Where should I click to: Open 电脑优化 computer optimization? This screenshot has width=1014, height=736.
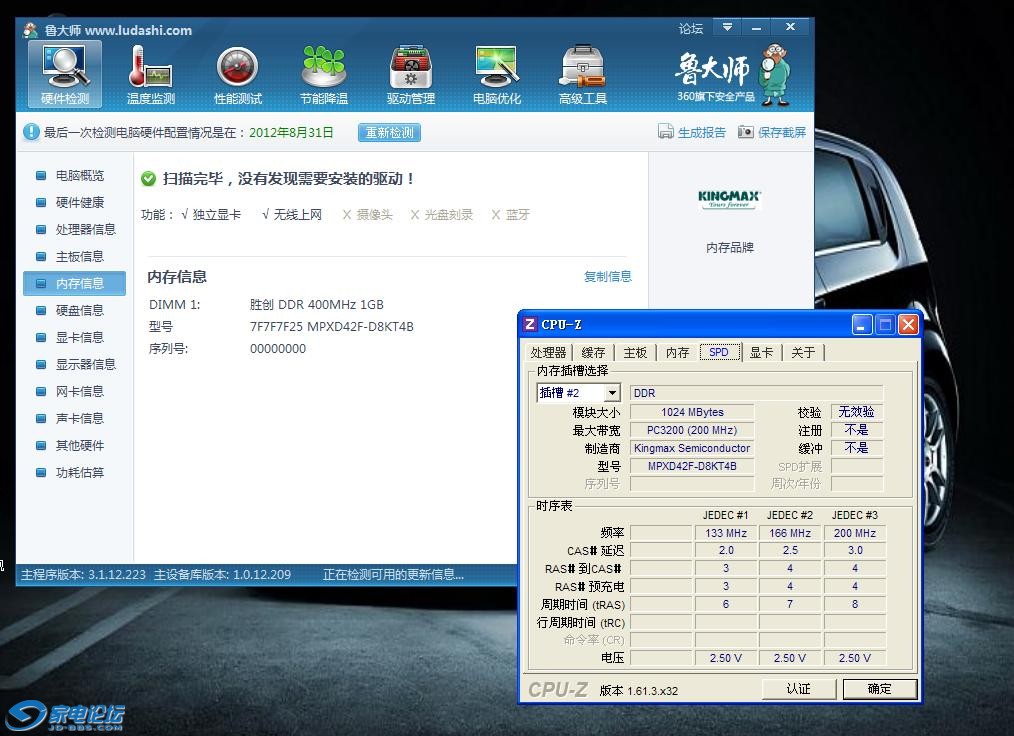tap(497, 74)
